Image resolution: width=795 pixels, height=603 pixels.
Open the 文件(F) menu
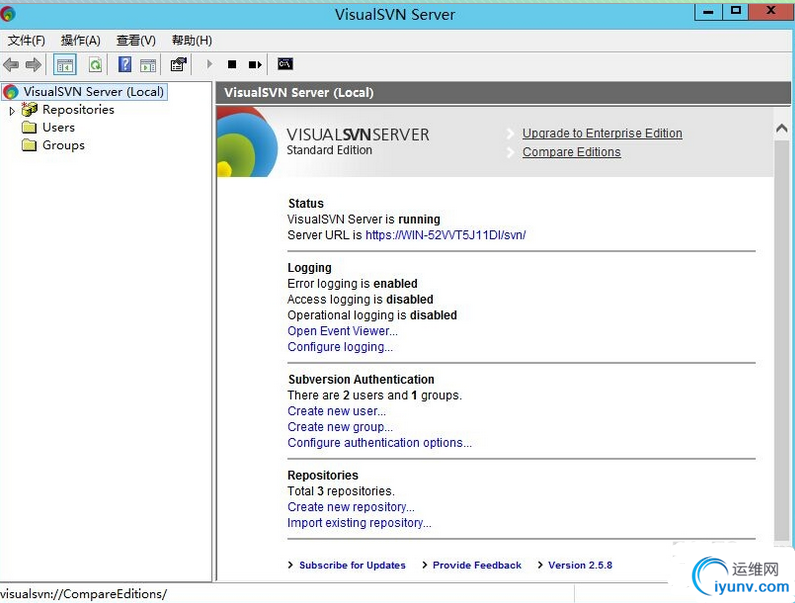point(26,41)
